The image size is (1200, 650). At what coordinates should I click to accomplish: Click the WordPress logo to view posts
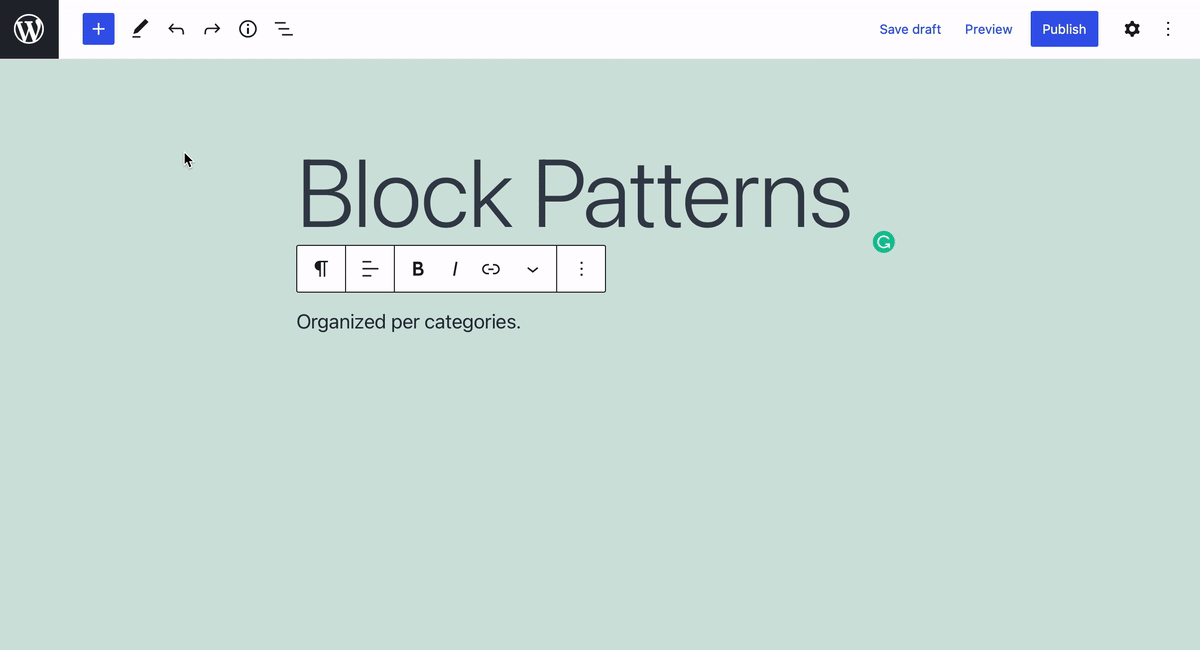(29, 29)
